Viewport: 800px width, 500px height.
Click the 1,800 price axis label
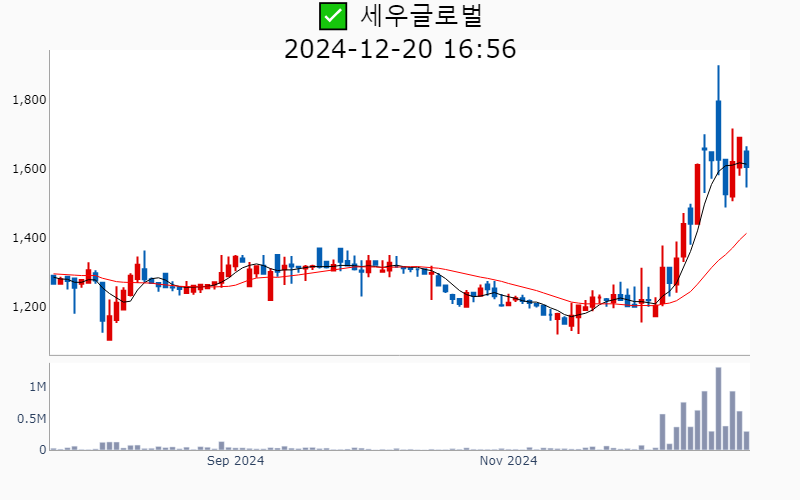click(x=29, y=99)
